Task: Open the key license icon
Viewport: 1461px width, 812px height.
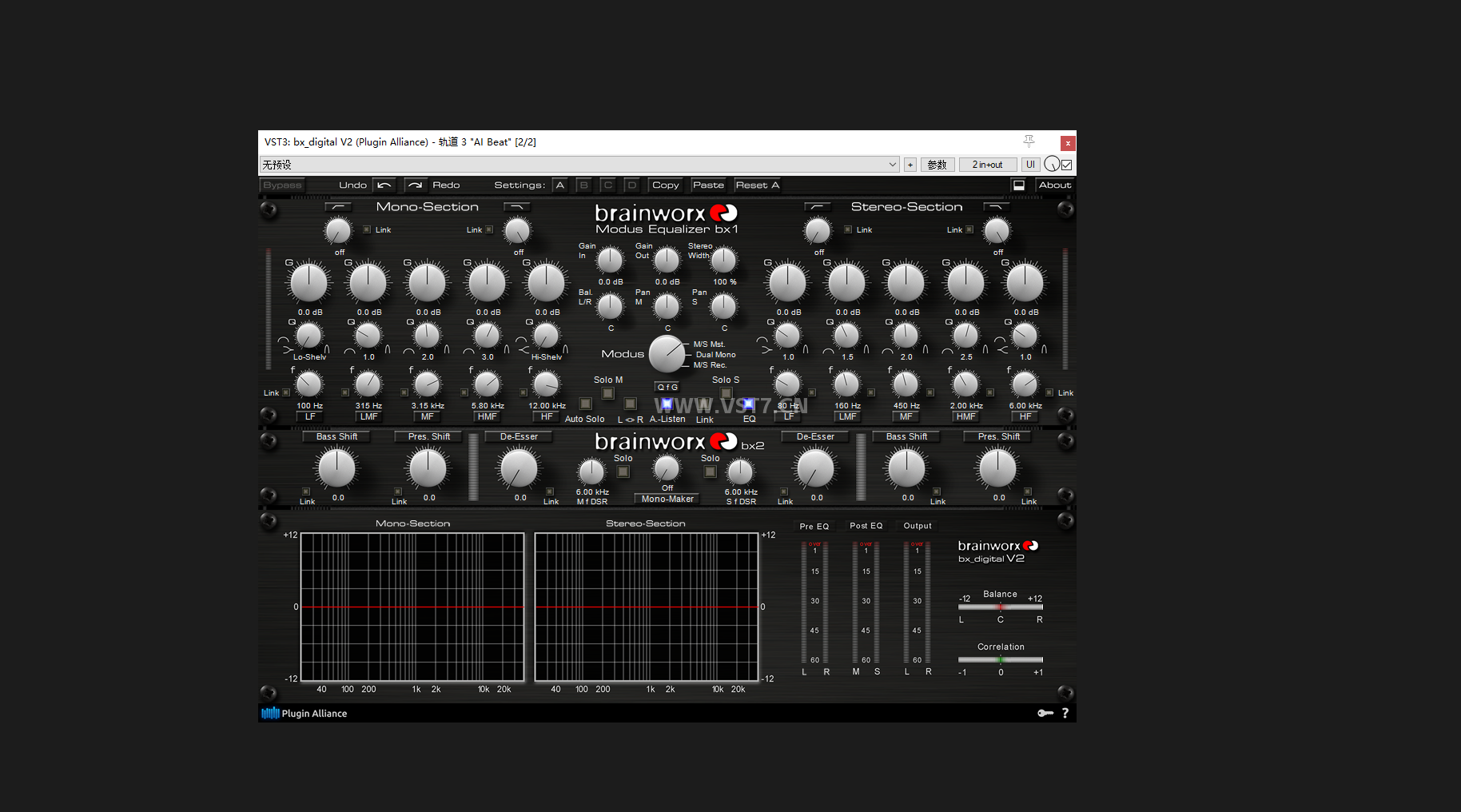Action: coord(1045,713)
